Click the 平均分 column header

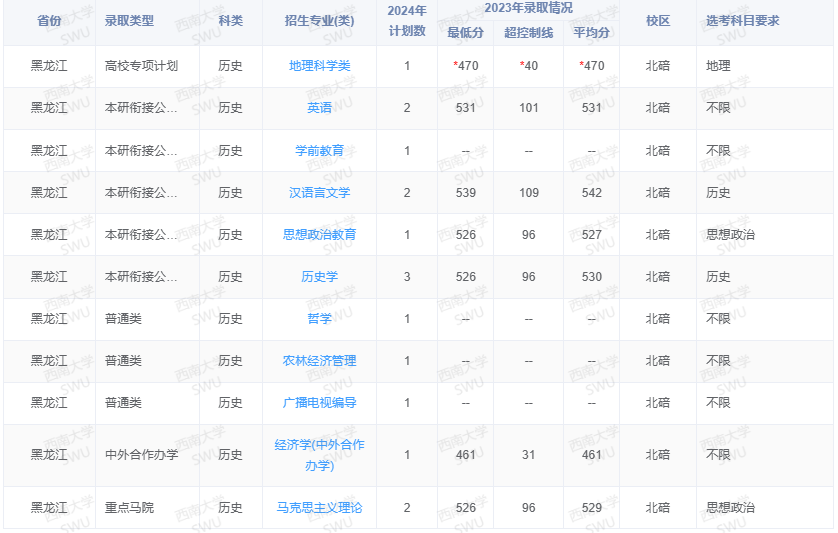point(591,33)
